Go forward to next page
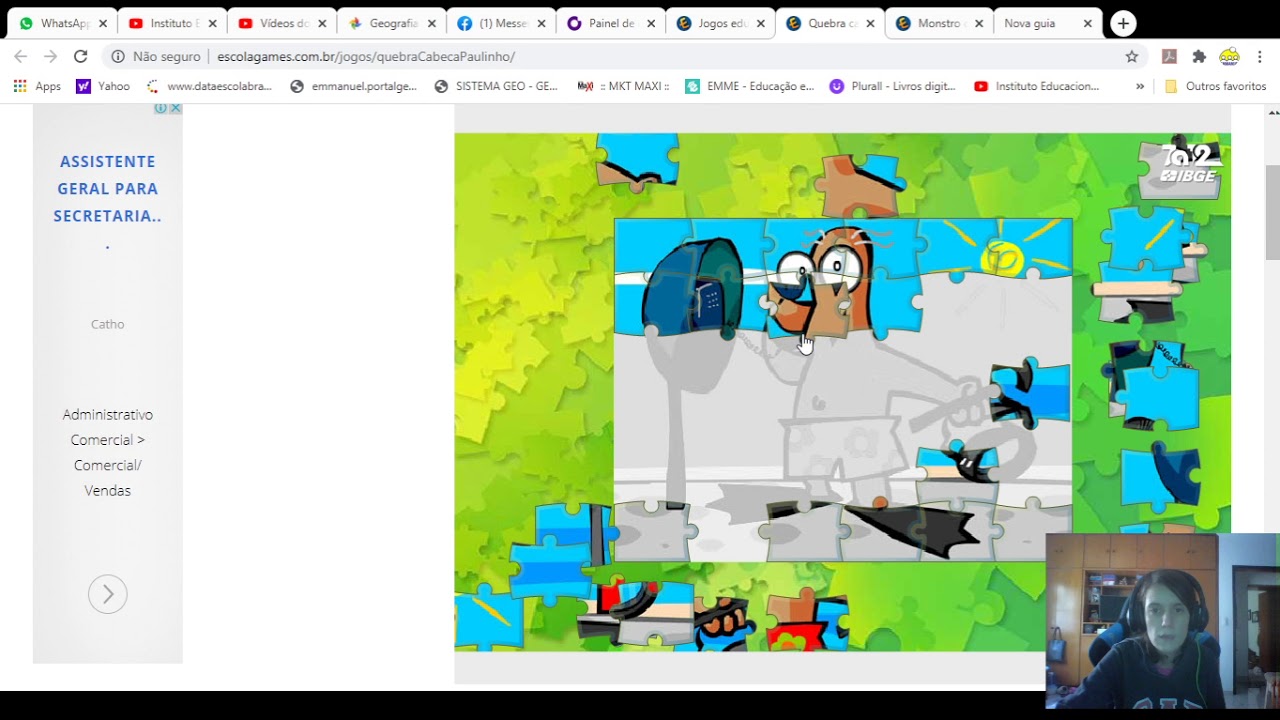The height and width of the screenshot is (720, 1280). click(x=51, y=57)
